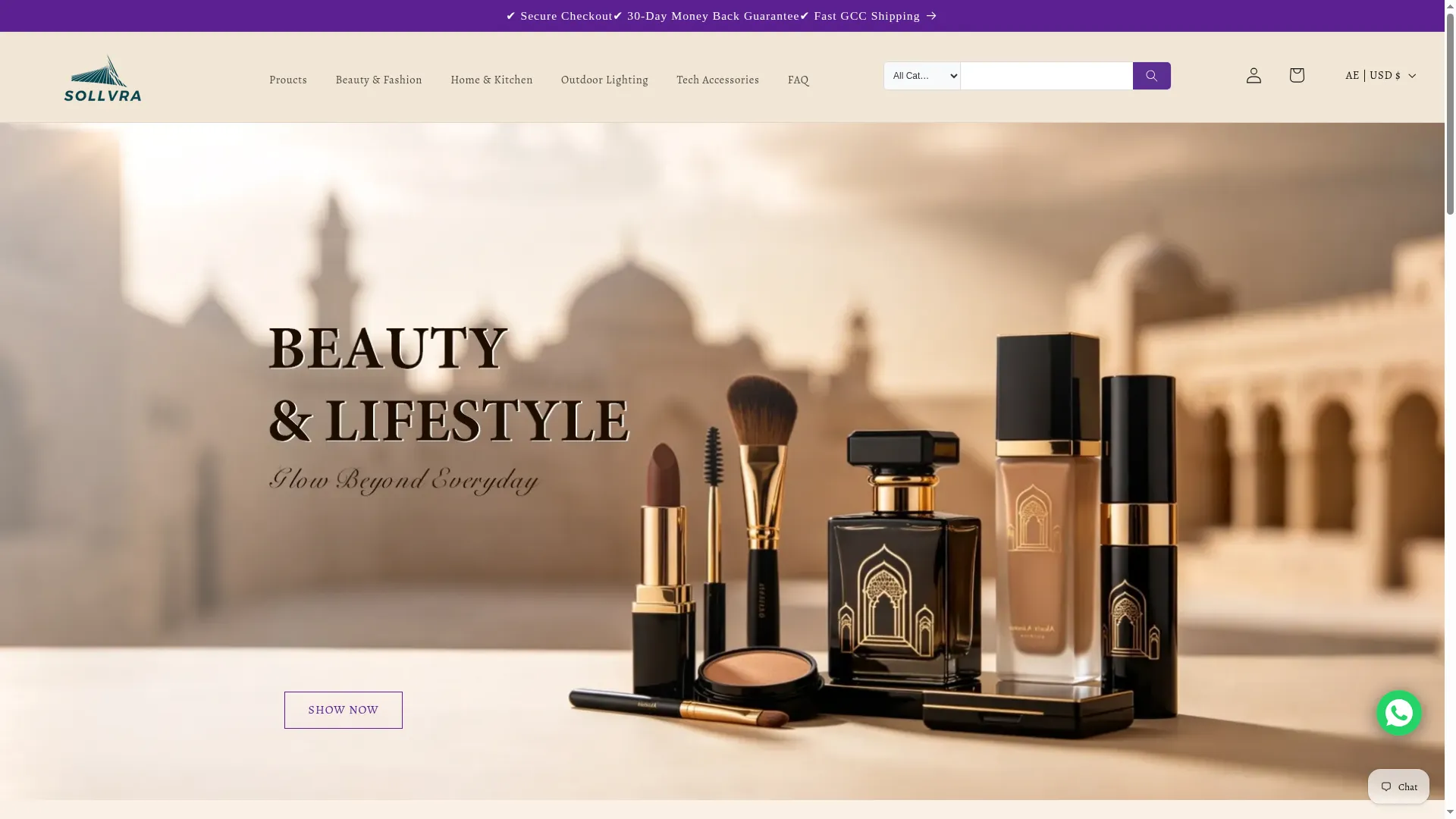Click the SOLLVRA logo

pyautogui.click(x=102, y=77)
